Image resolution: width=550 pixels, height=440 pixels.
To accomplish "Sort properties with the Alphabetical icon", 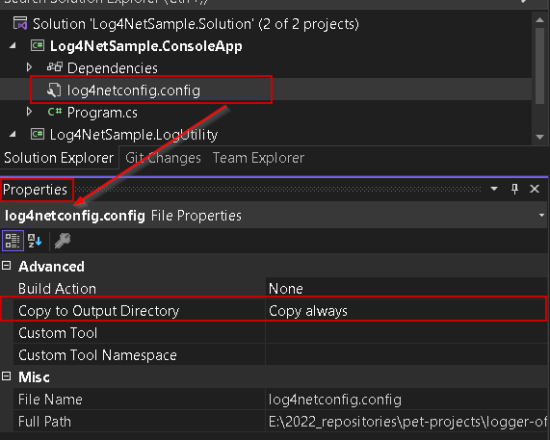I will click(x=35, y=241).
